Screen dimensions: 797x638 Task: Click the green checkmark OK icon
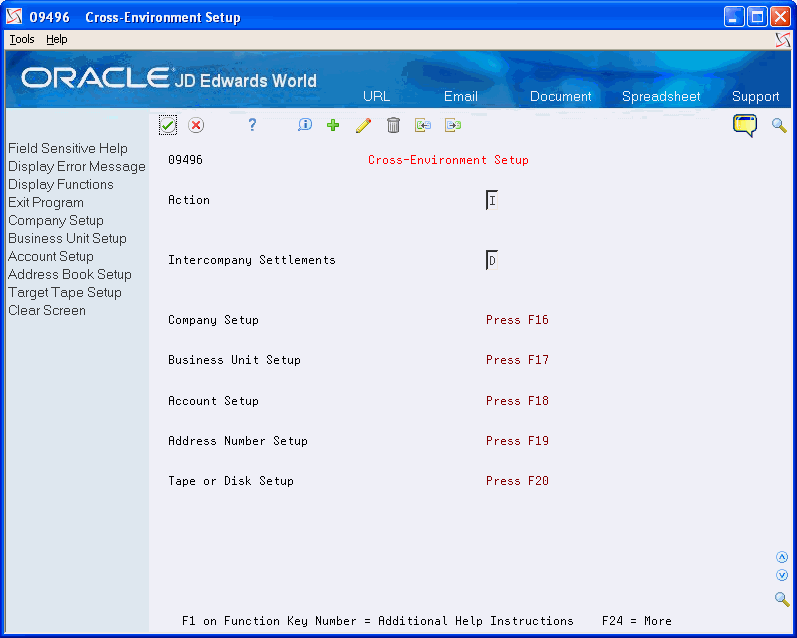point(168,125)
